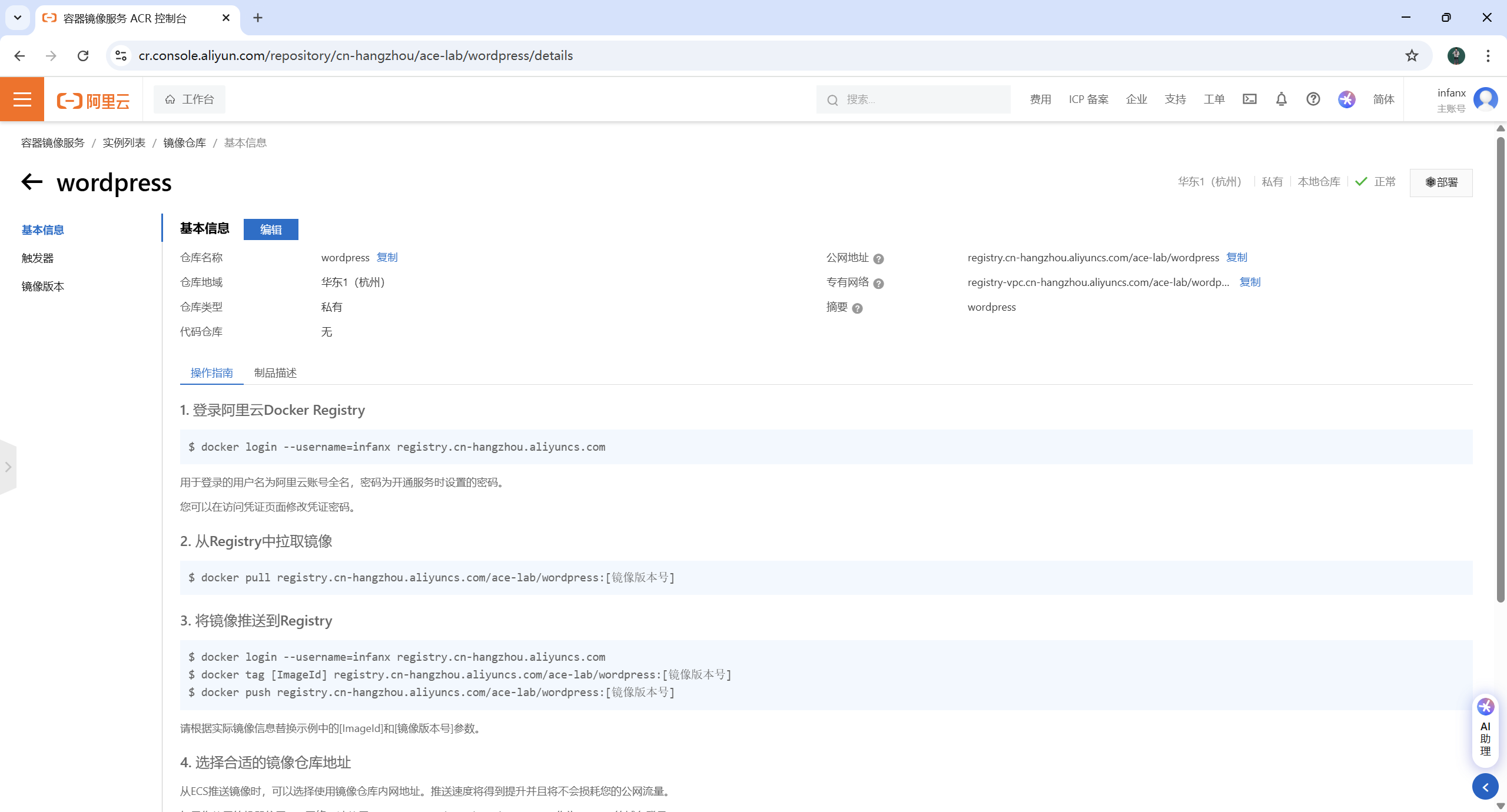Click the Aliyun logo
1507x812 pixels.
click(93, 101)
